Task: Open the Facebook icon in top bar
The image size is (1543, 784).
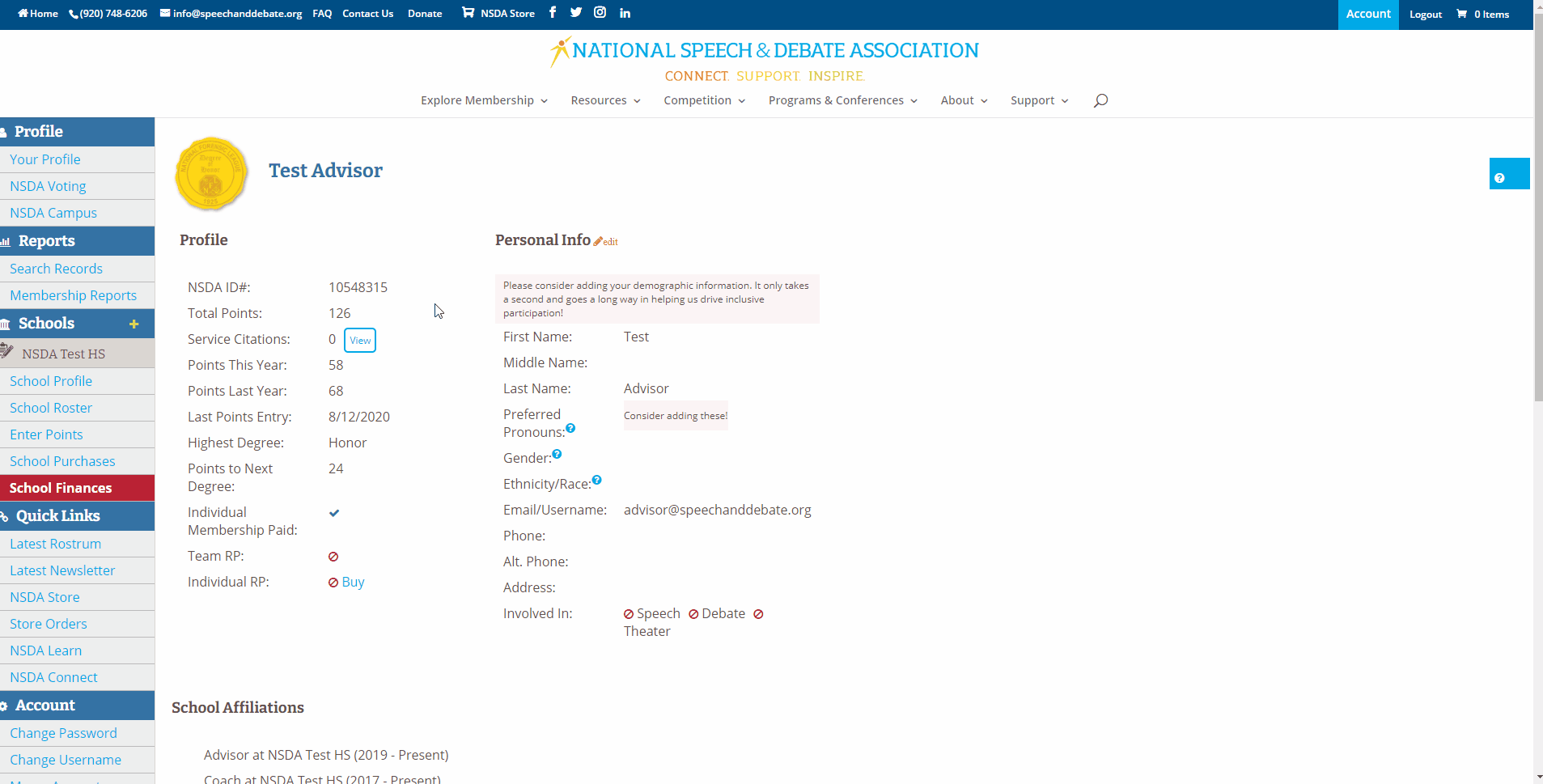Action: (553, 13)
